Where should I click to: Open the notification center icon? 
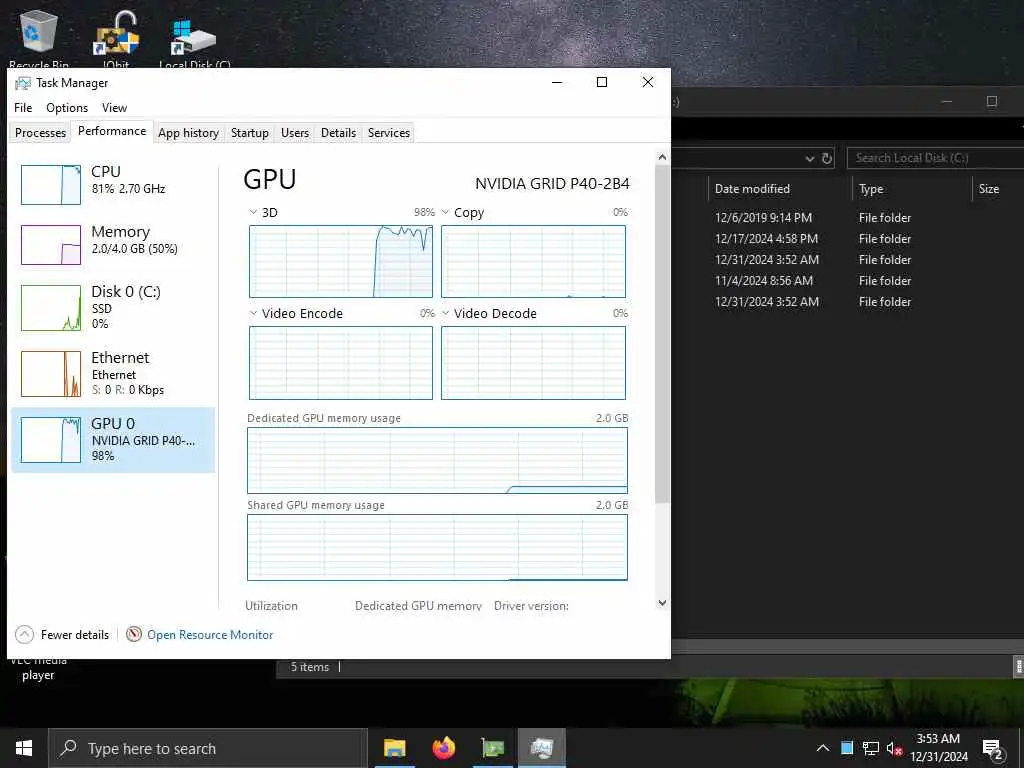[x=993, y=749]
